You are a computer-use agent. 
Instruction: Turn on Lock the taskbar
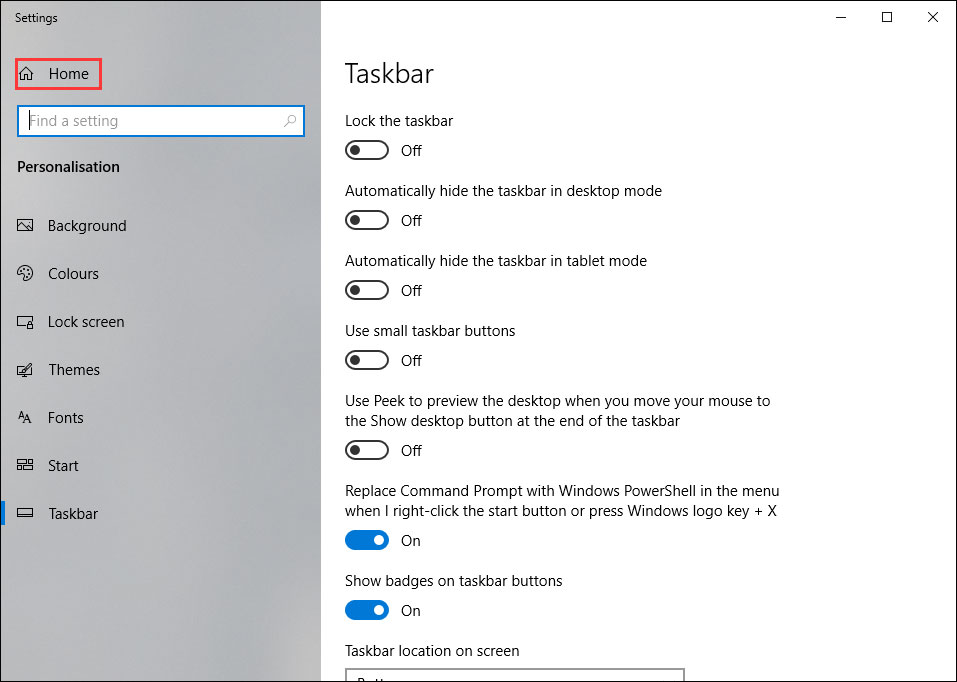tap(367, 150)
